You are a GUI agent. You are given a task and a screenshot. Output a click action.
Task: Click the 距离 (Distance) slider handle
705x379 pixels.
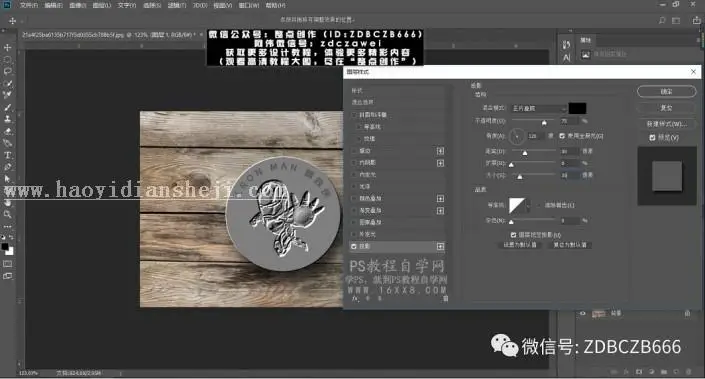[525, 152]
